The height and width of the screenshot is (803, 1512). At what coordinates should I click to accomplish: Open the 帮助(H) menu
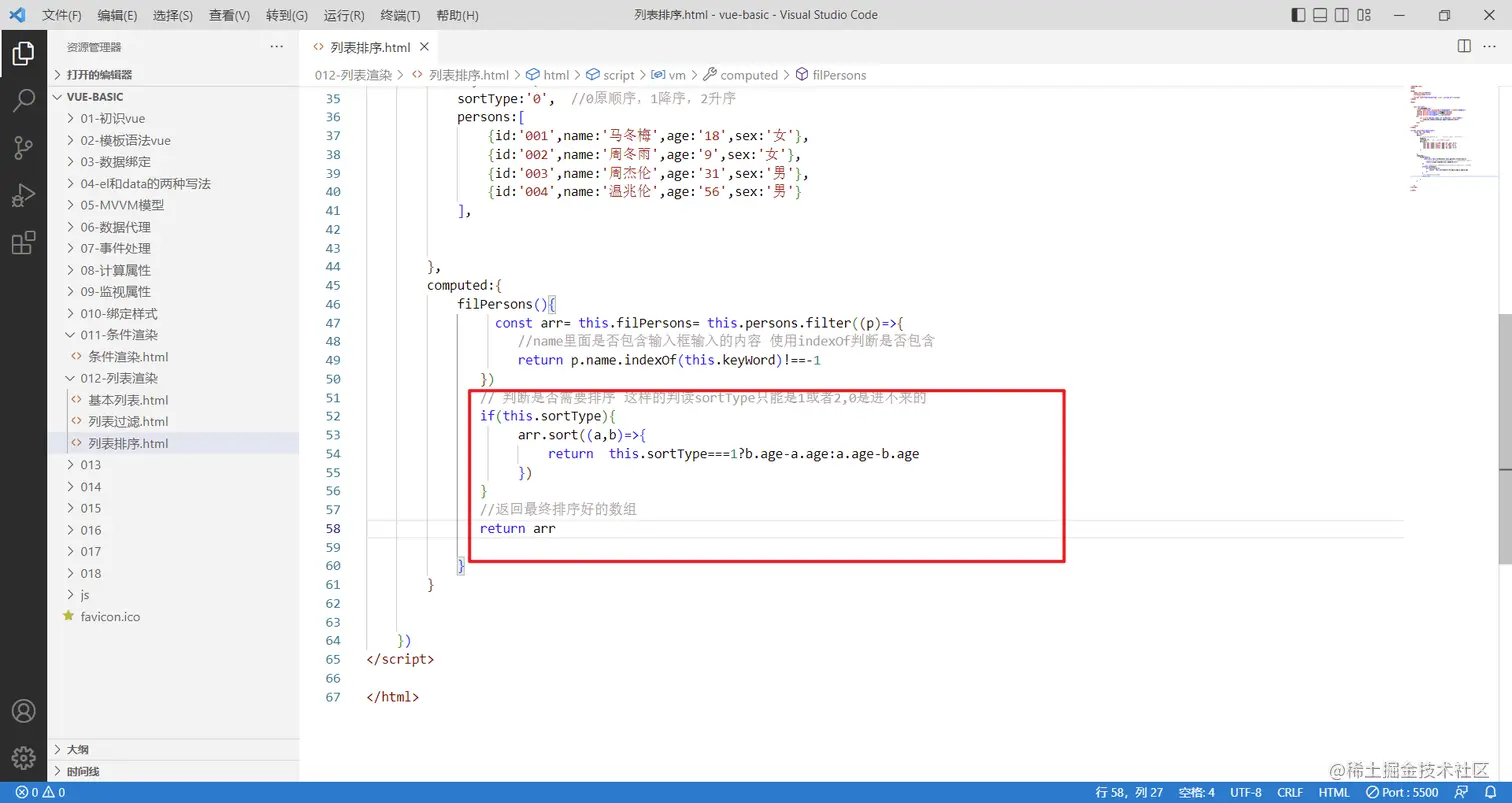(458, 15)
